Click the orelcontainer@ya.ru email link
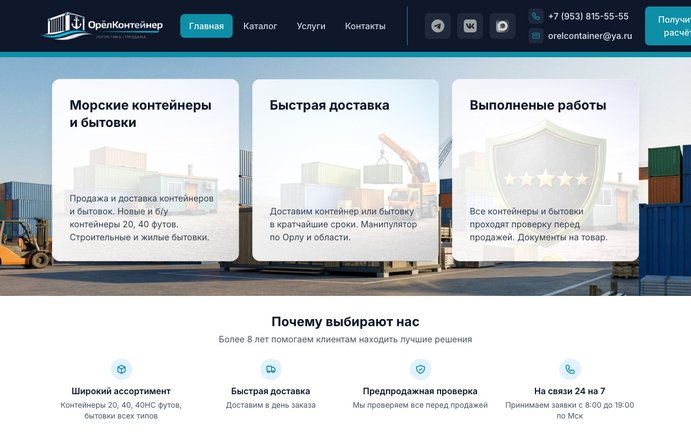 [x=590, y=36]
